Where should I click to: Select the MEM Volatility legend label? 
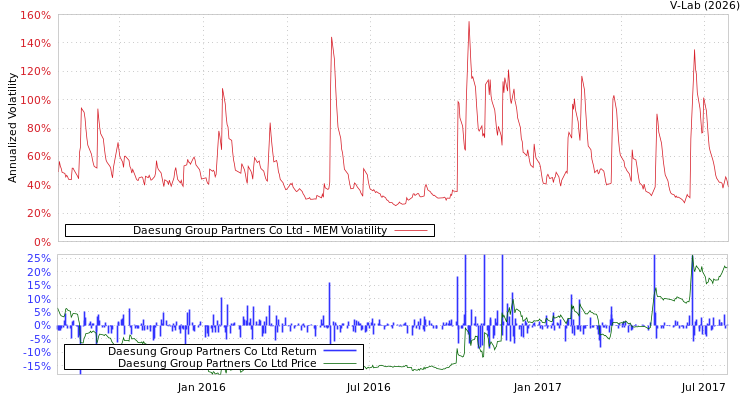pos(259,231)
